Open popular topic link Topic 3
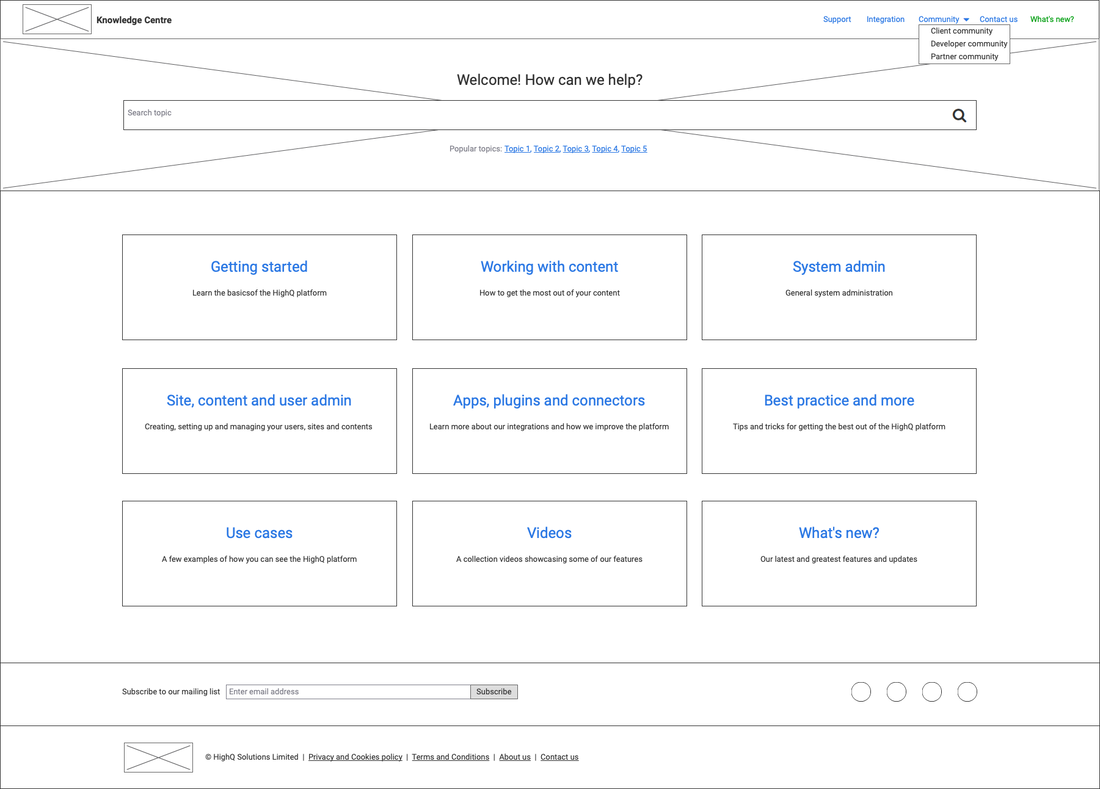 point(575,149)
